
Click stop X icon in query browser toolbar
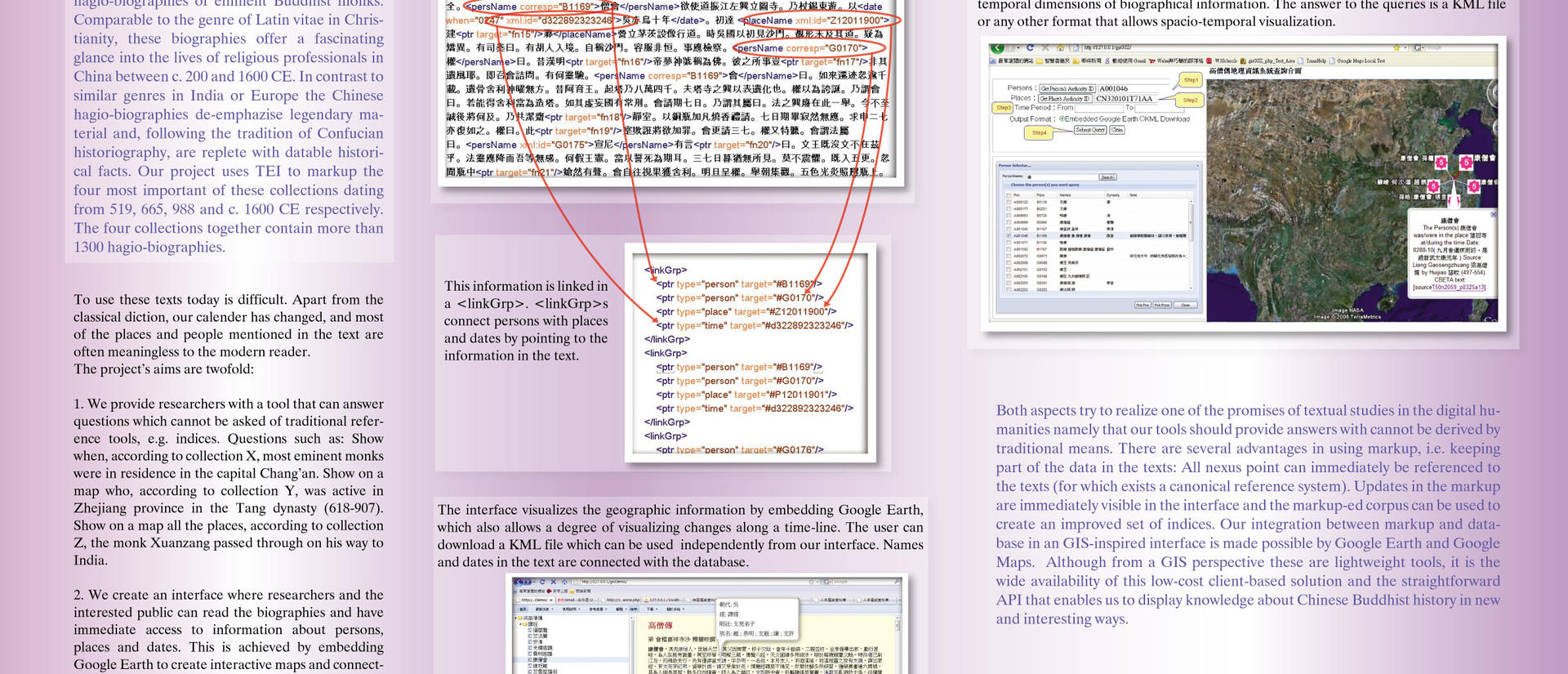coord(1045,47)
